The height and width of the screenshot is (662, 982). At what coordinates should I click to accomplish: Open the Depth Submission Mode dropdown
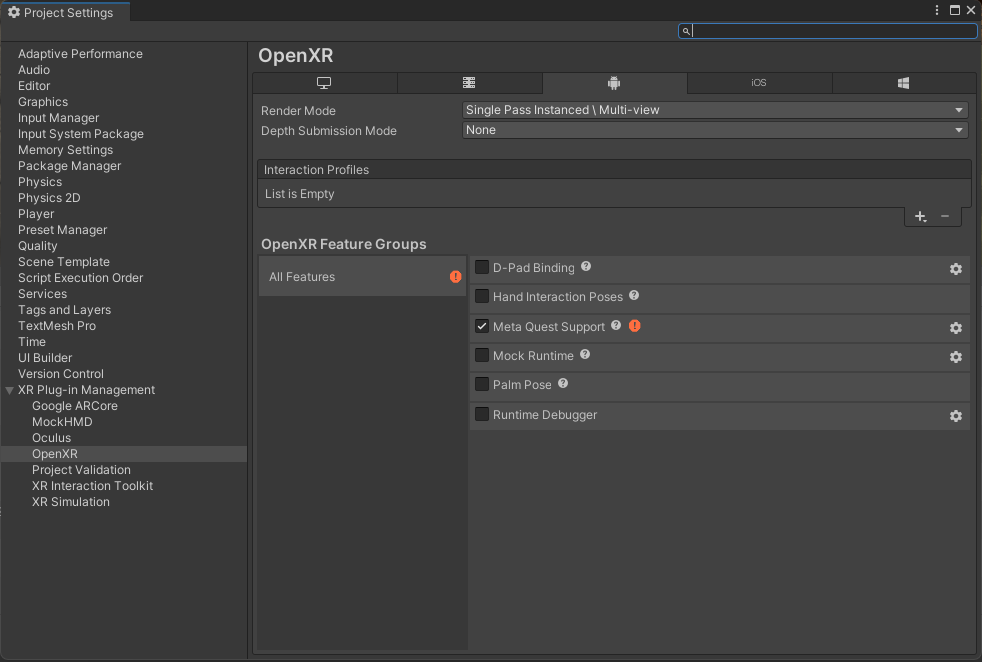714,130
